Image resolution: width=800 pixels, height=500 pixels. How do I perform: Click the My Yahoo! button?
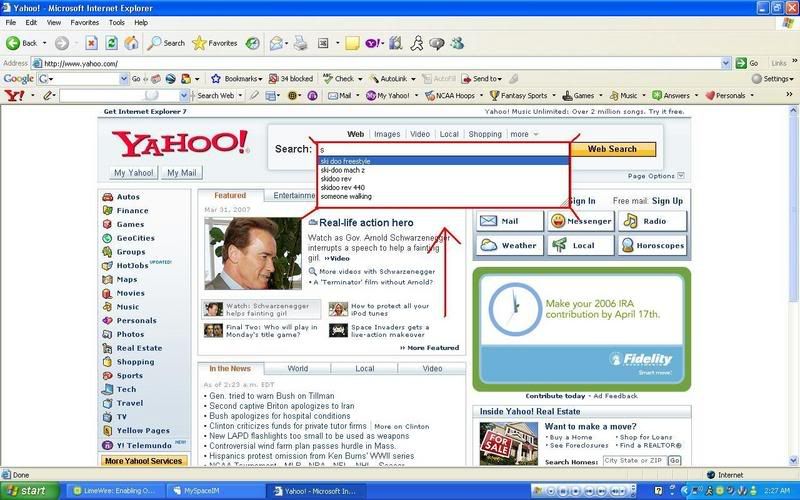click(134, 173)
